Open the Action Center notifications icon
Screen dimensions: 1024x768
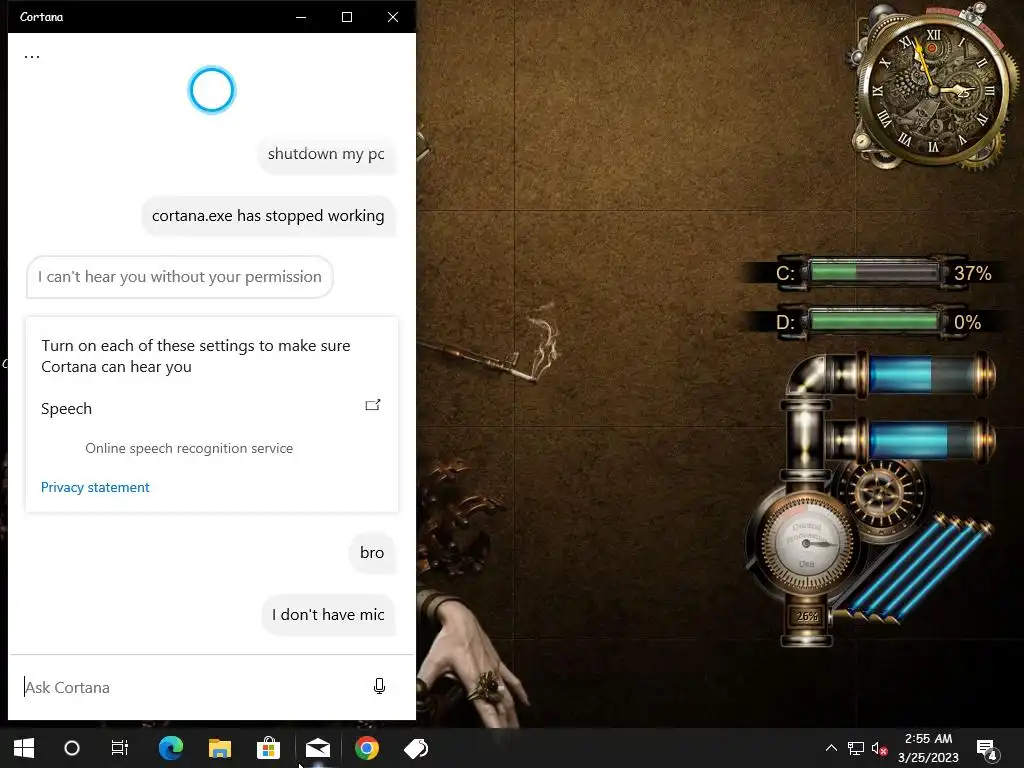986,748
